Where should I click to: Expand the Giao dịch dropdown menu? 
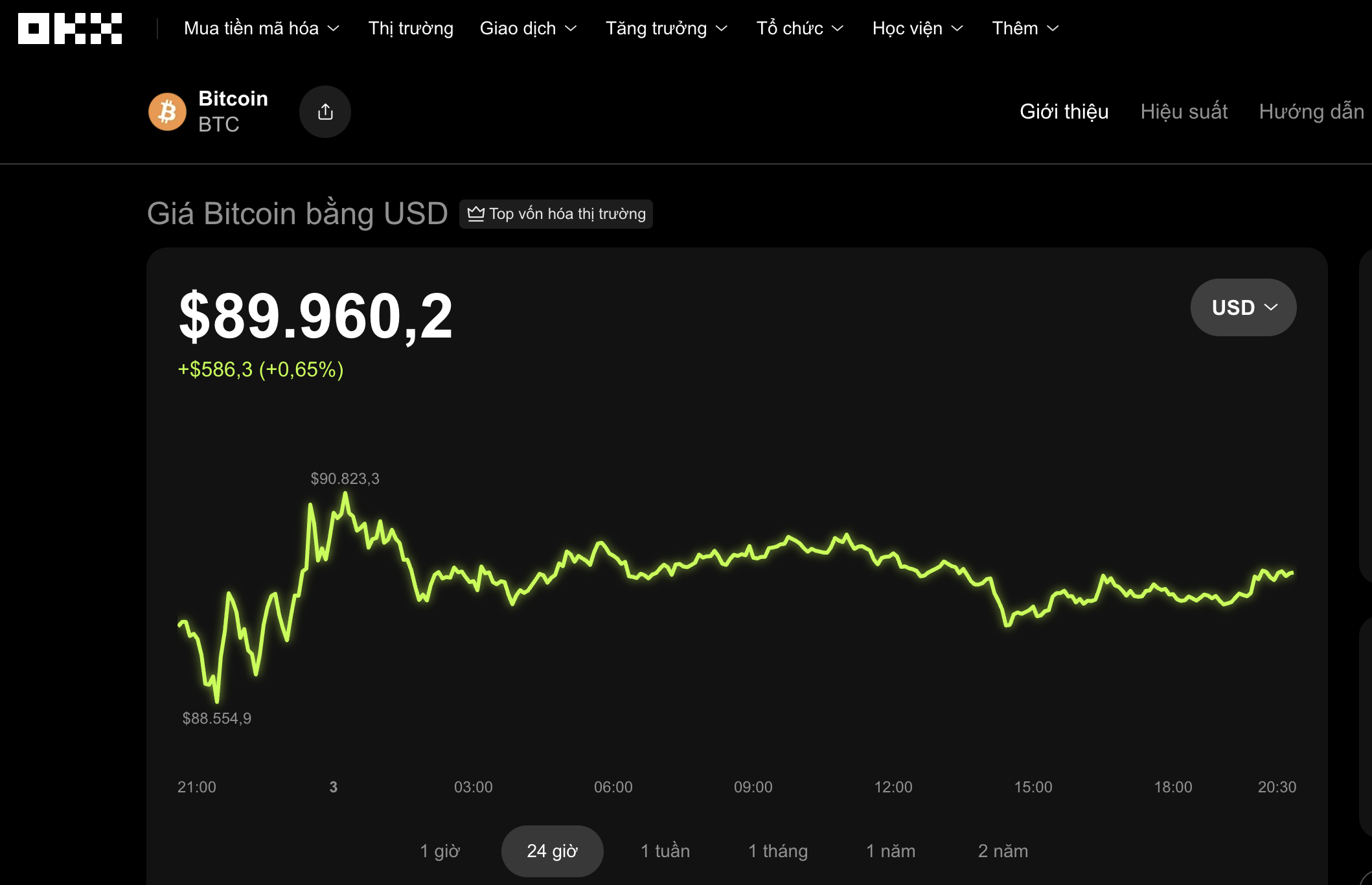[528, 28]
